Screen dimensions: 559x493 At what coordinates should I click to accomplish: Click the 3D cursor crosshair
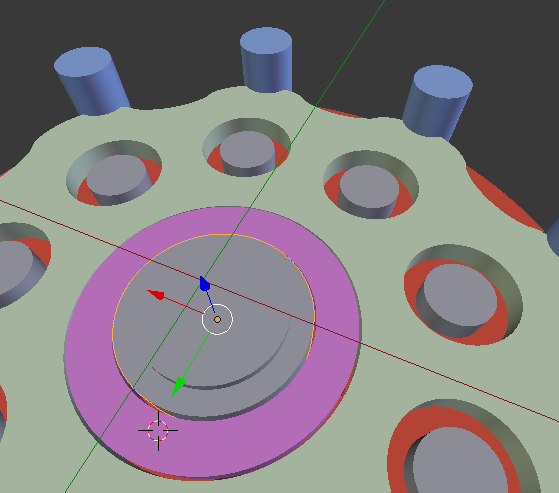click(158, 431)
